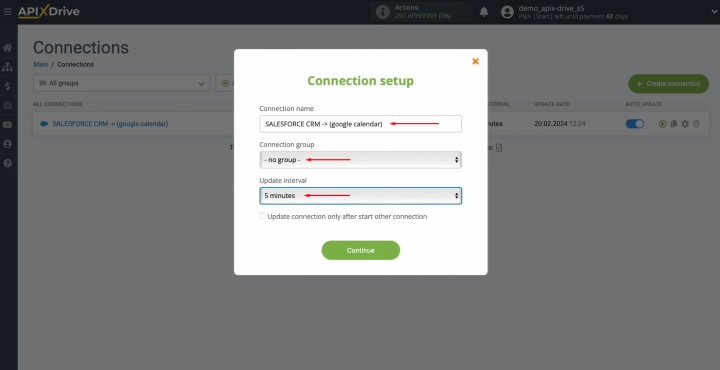Open the connections sitemap sidebar icon

[7, 67]
